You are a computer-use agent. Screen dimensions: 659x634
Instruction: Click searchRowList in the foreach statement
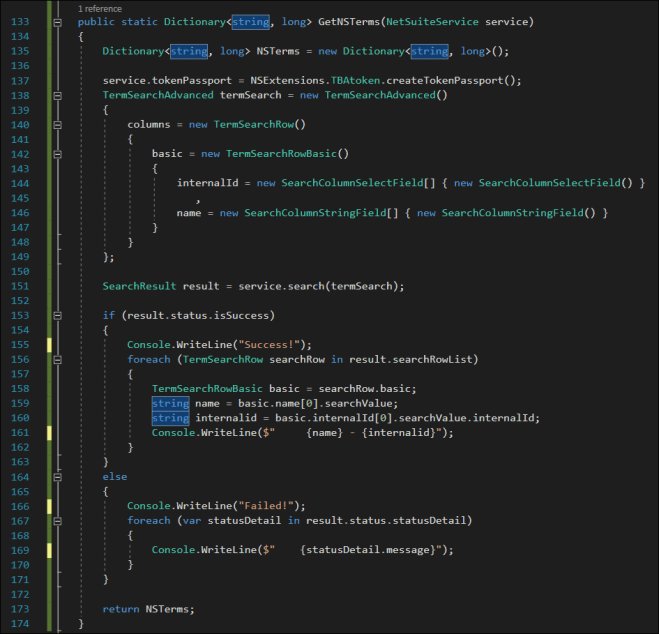click(x=432, y=360)
